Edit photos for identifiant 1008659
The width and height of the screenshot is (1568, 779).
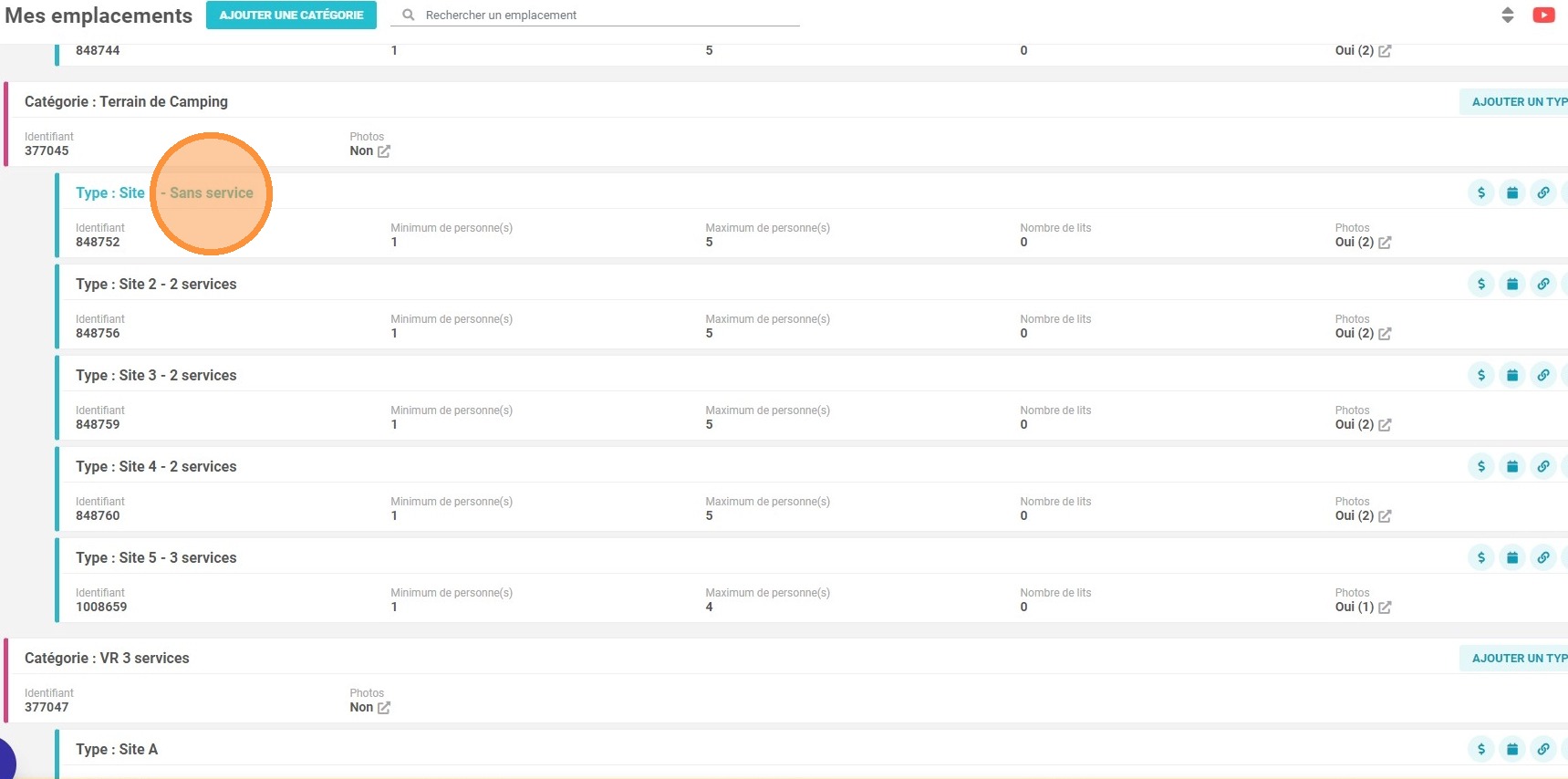tap(1385, 608)
